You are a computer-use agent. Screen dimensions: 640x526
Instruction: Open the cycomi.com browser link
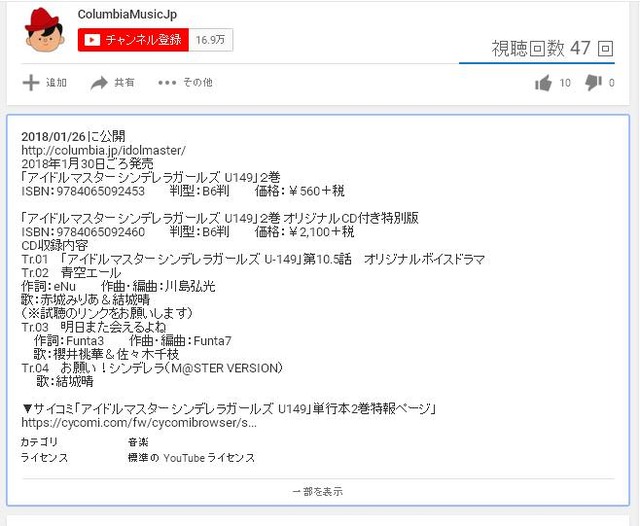point(139,422)
